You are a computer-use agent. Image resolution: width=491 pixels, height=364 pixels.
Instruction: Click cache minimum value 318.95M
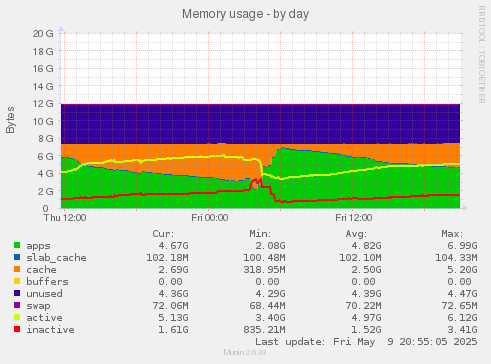coord(264,270)
